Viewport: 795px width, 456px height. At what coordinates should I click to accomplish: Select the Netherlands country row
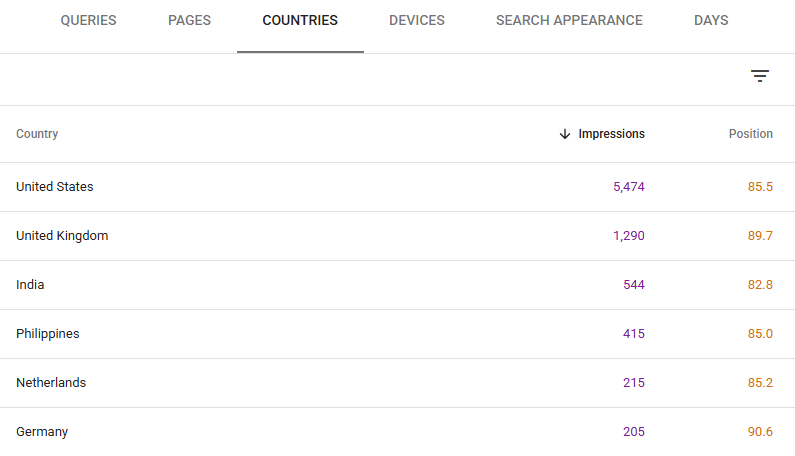tap(398, 383)
